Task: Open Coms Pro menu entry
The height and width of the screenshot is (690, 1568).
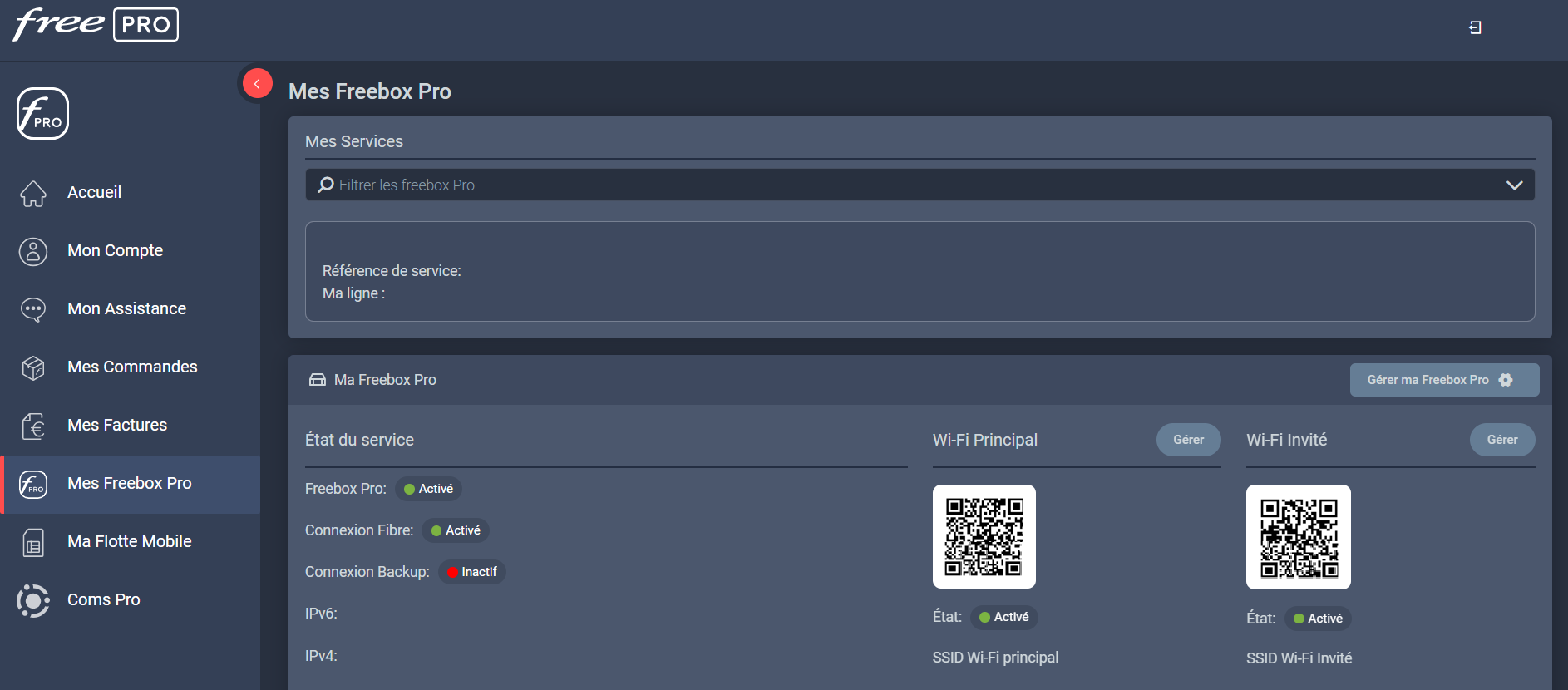Action: pos(130,599)
